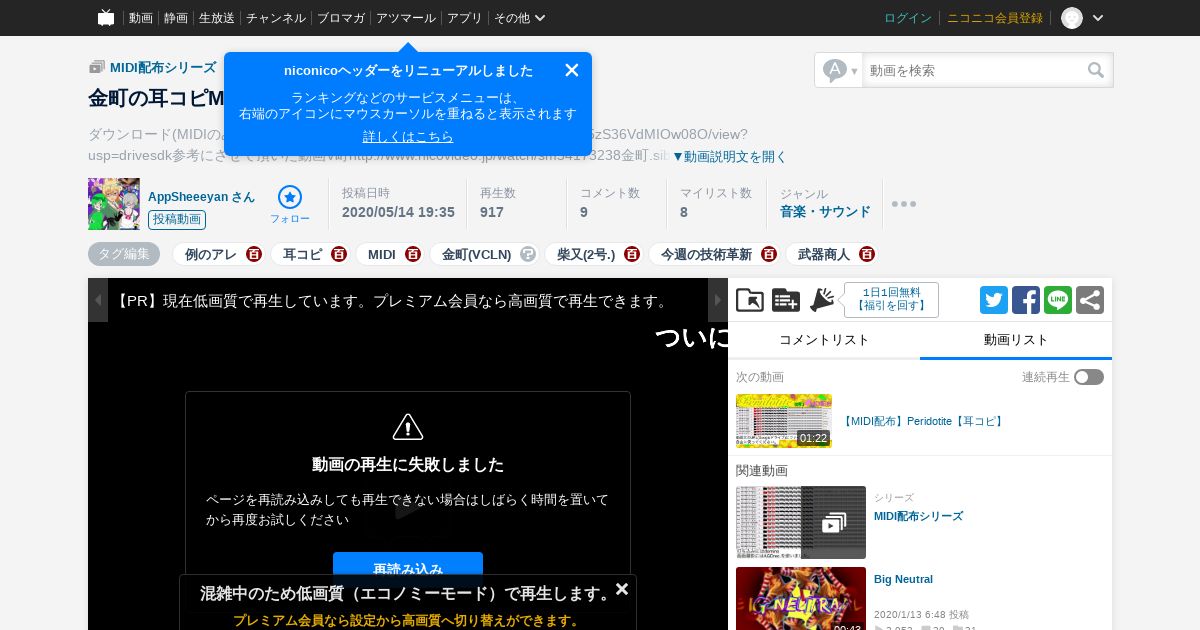
Task: Click the left arrow on PR banner
Action: (98, 300)
